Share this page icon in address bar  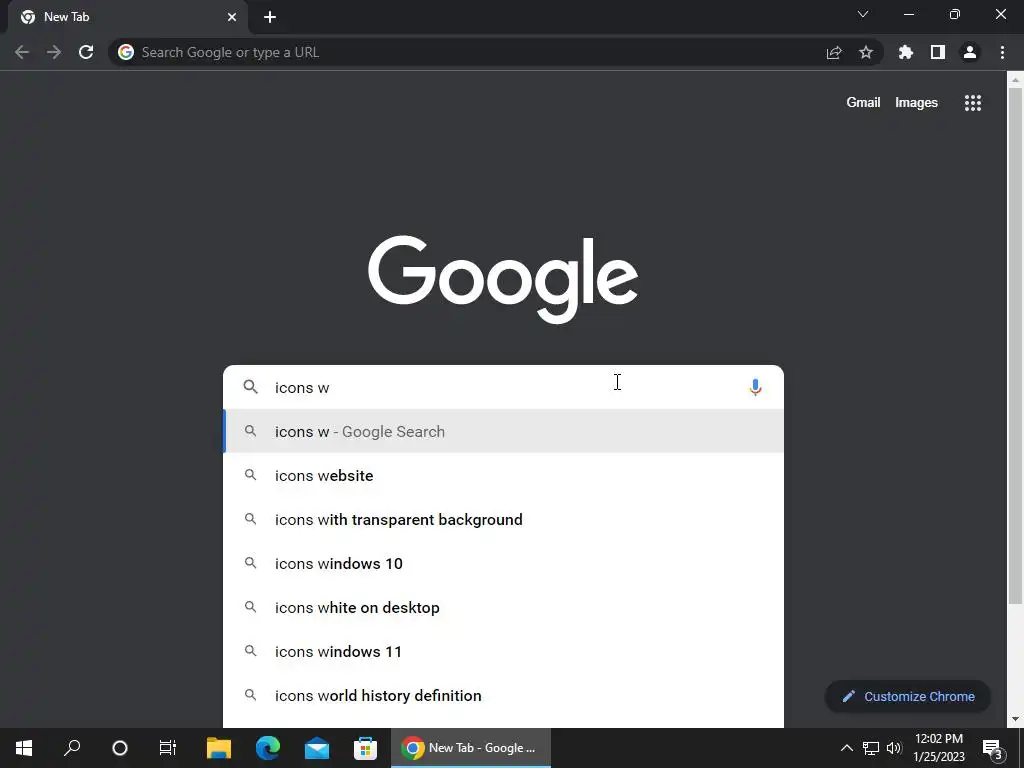pos(834,52)
